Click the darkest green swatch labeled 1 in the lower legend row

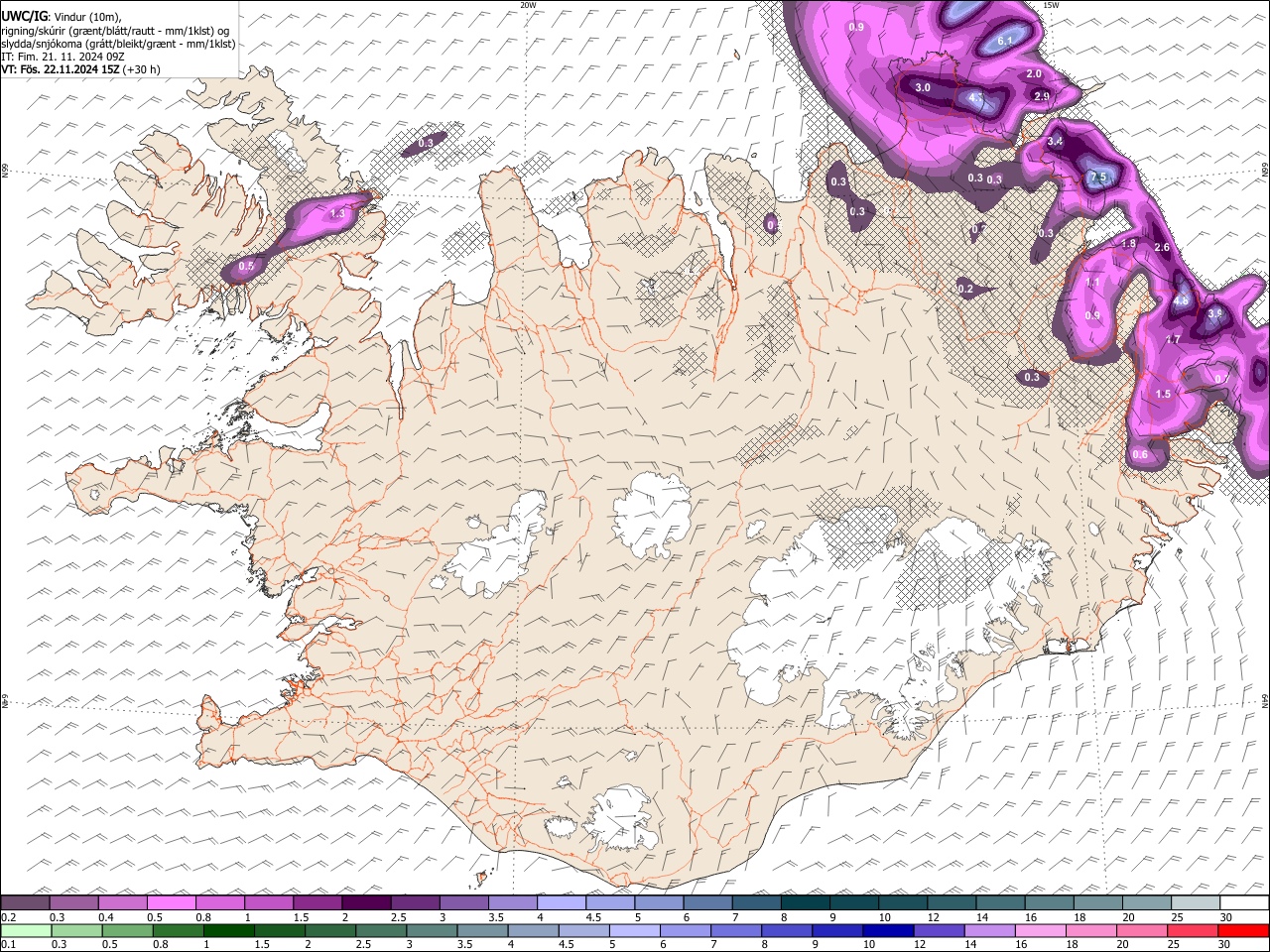point(228,931)
